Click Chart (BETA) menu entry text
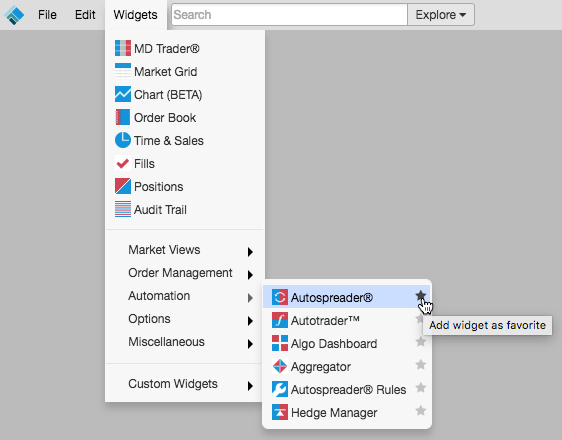The width and height of the screenshot is (562, 440). coord(168,95)
